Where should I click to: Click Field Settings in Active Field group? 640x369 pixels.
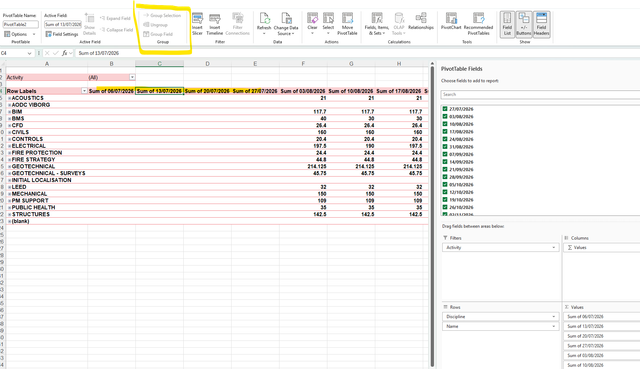pyautogui.click(x=62, y=34)
